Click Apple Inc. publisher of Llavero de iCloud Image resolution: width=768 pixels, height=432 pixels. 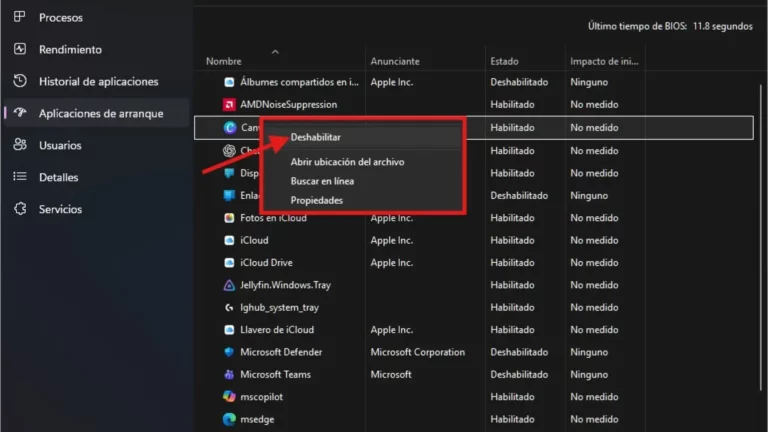tap(392, 330)
